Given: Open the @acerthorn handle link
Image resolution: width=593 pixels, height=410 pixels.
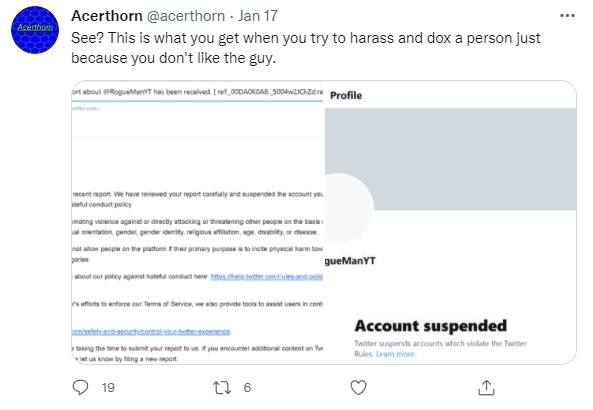Looking at the screenshot, I should tap(186, 16).
